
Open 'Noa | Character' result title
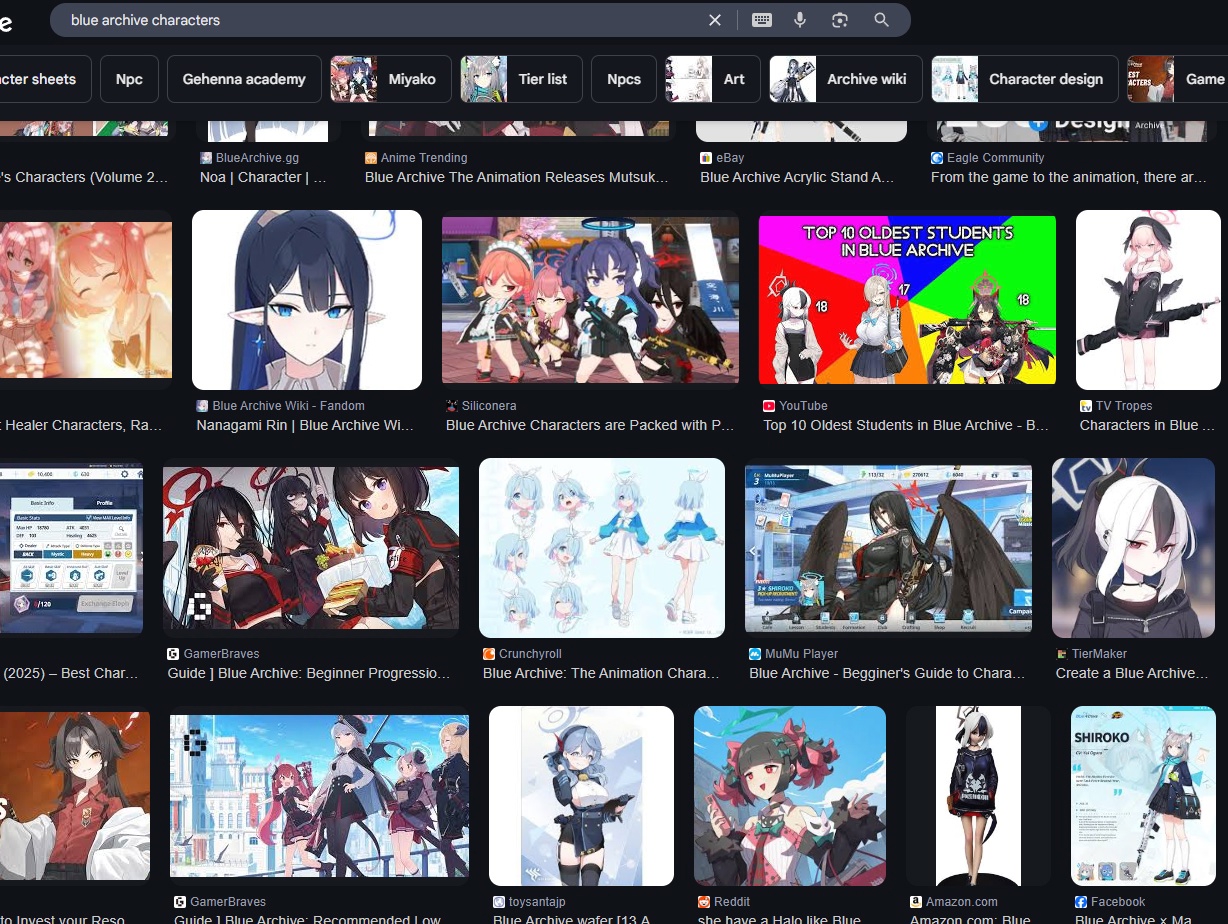click(263, 177)
